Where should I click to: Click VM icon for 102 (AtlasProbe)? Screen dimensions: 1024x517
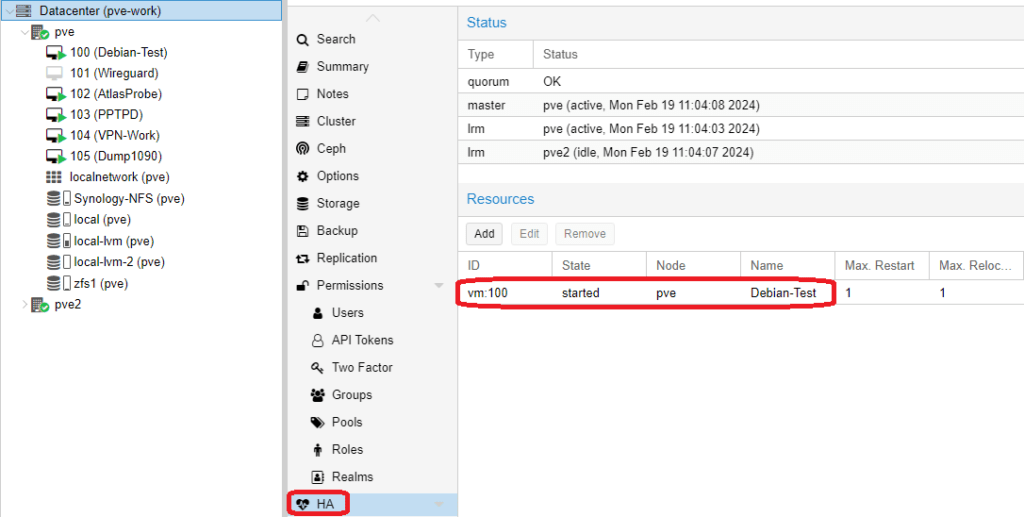point(56,94)
